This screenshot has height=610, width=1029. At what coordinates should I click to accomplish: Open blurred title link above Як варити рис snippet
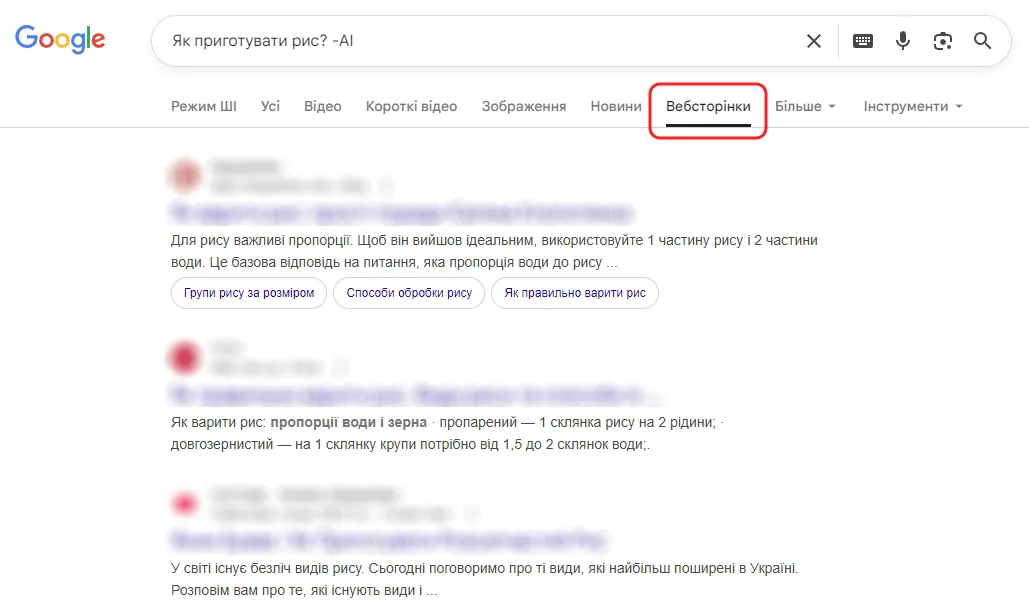pos(415,394)
